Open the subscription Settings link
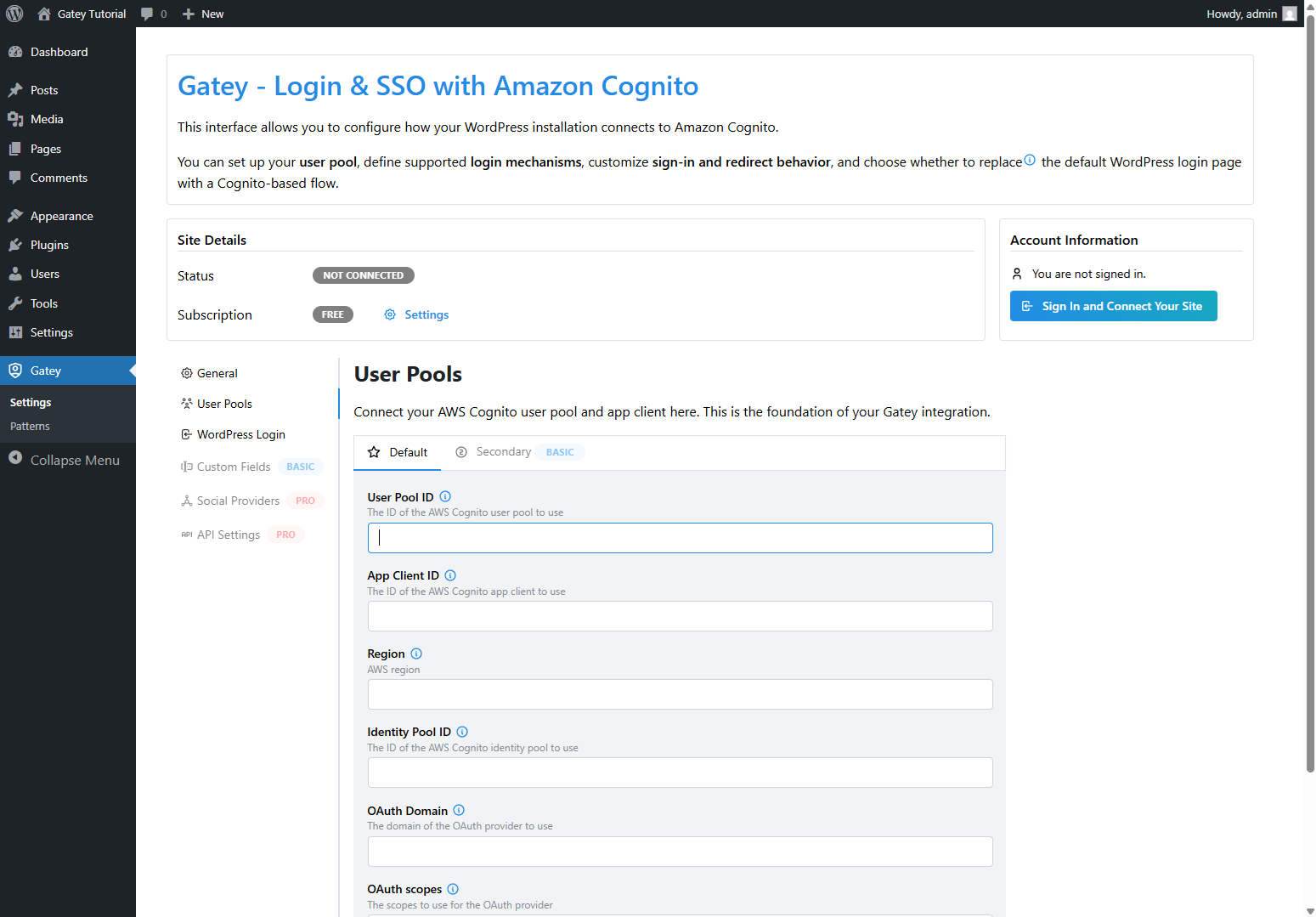The width and height of the screenshot is (1316, 917). (426, 314)
